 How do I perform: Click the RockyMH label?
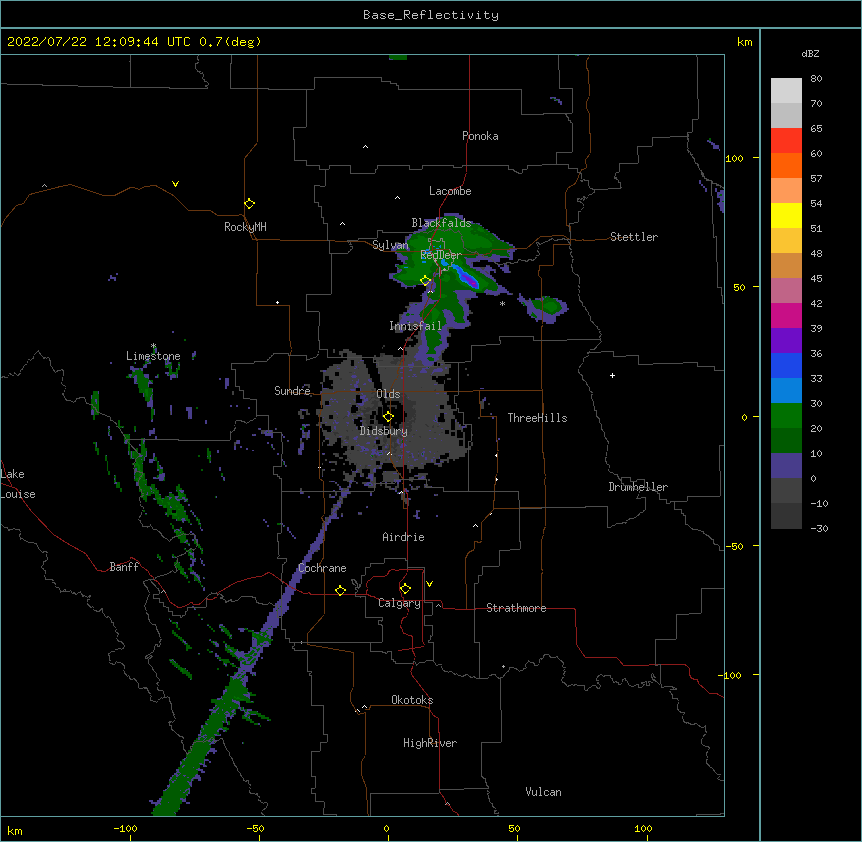point(245,227)
